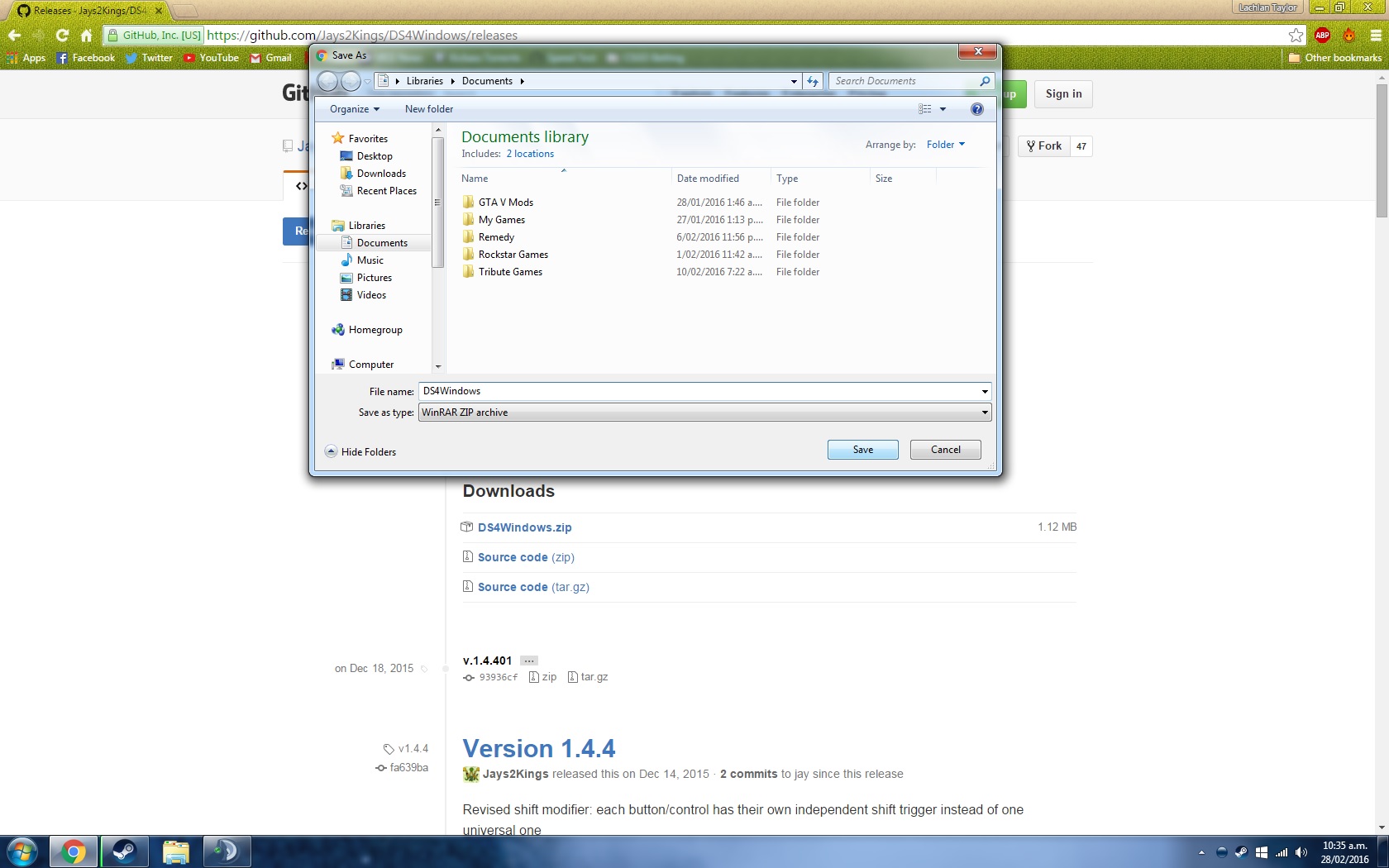Select Downloads in Favorites

pyautogui.click(x=373, y=174)
